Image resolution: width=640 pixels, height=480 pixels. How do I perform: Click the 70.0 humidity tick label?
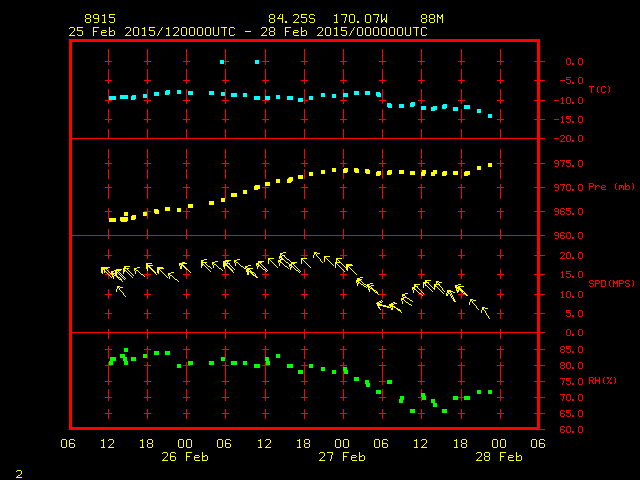point(571,398)
